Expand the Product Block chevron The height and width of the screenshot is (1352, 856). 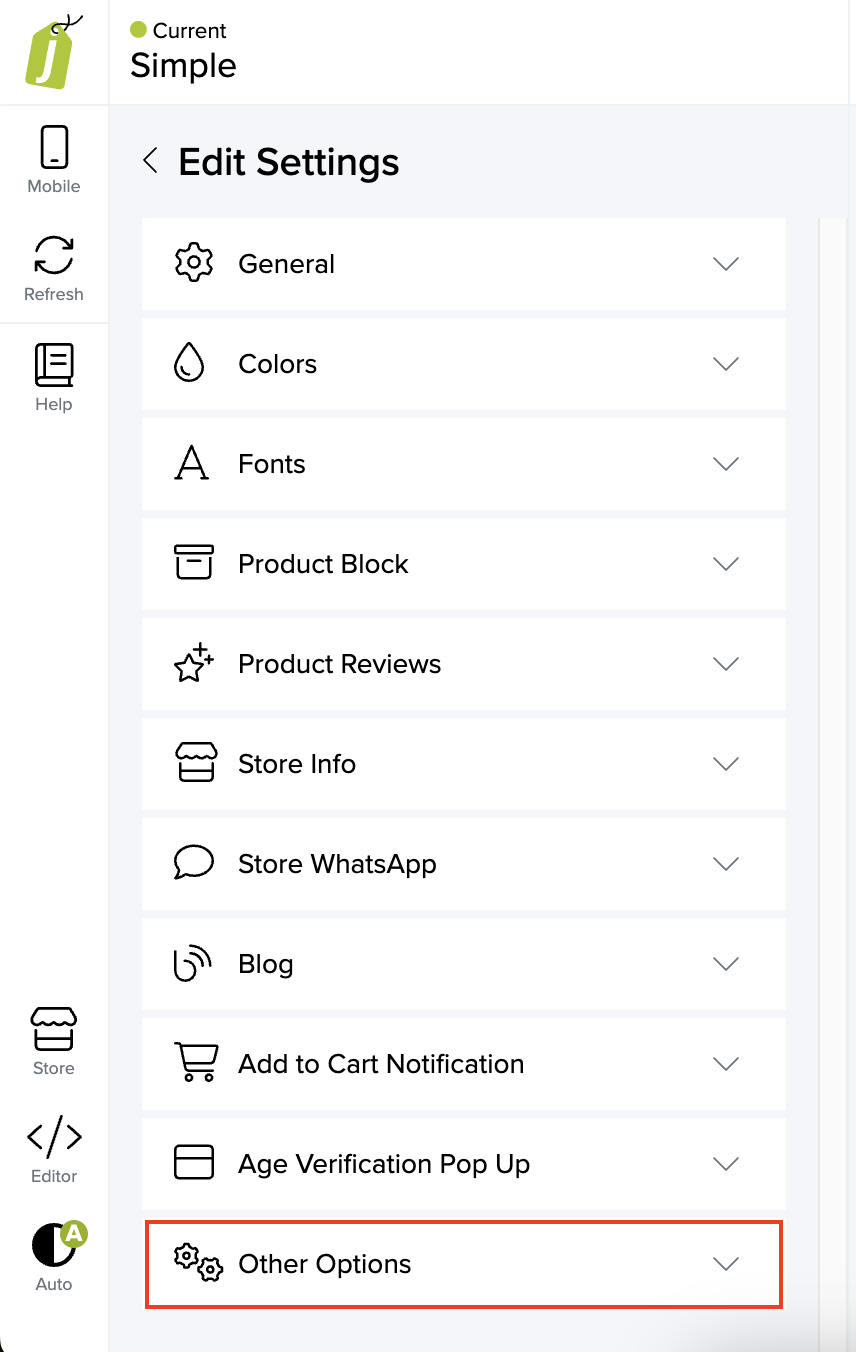(x=725, y=564)
